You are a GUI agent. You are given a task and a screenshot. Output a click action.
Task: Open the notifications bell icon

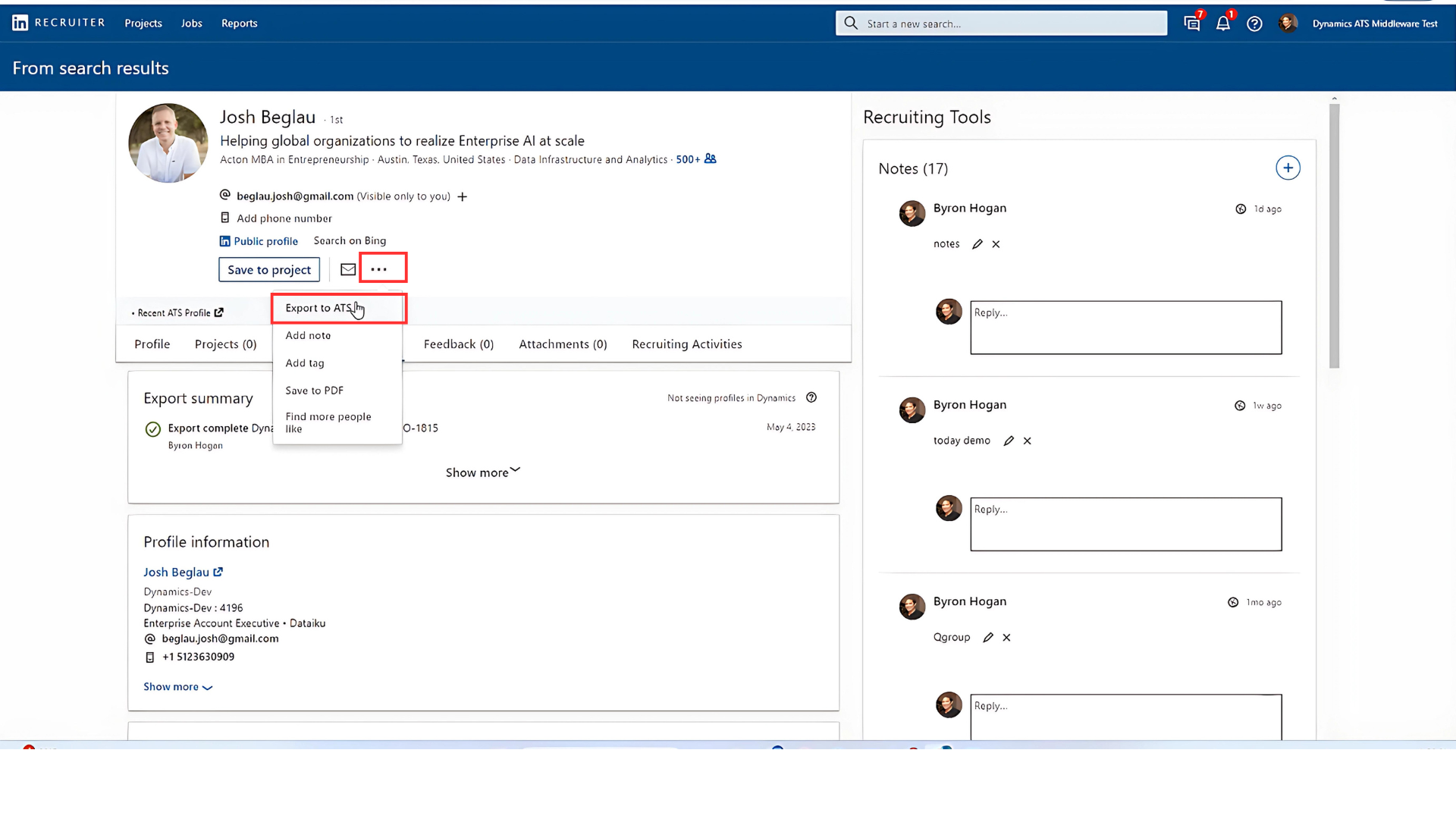pyautogui.click(x=1223, y=24)
